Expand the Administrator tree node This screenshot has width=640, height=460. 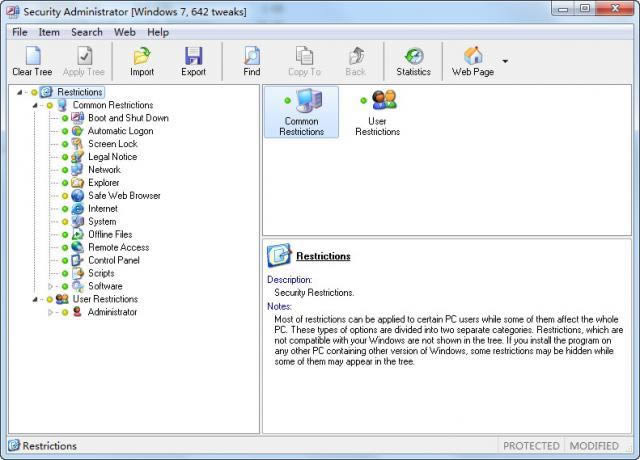click(x=50, y=312)
